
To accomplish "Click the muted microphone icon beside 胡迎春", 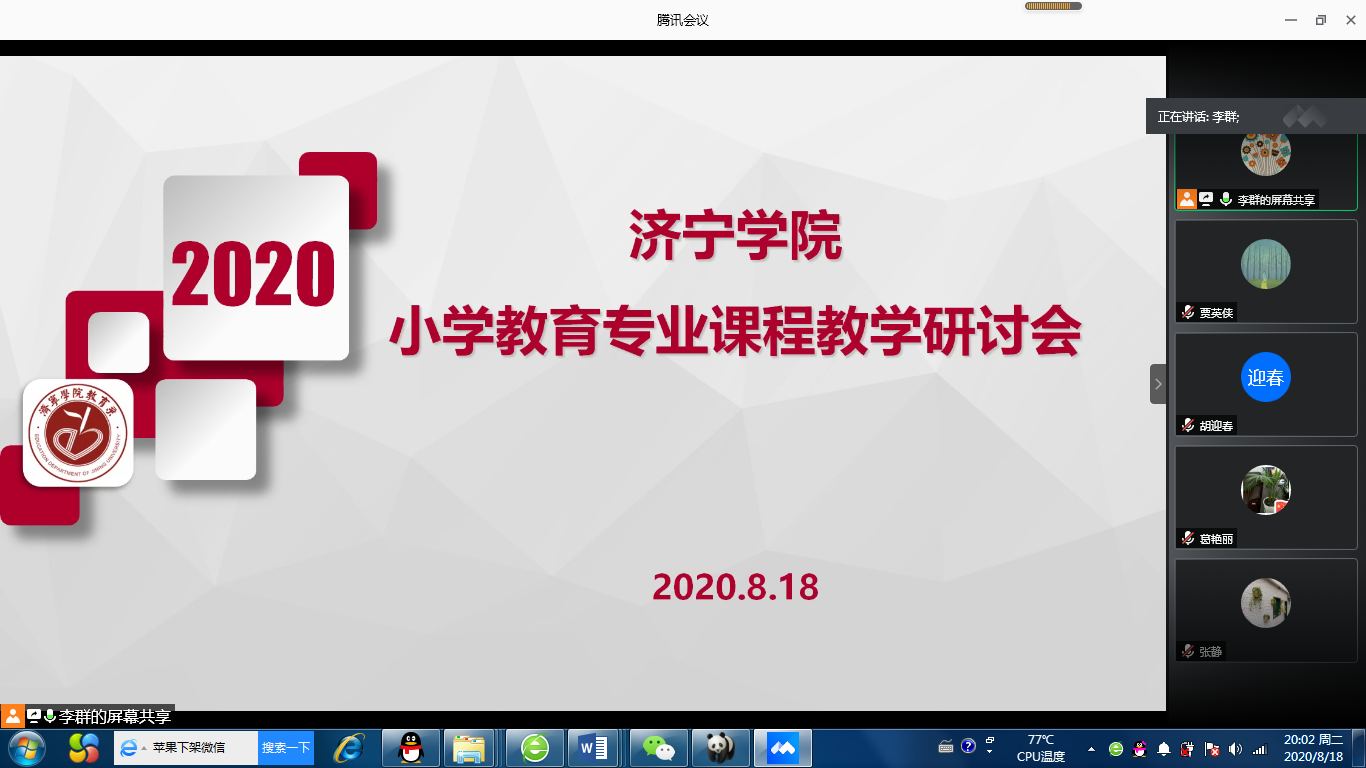I will click(1188, 426).
